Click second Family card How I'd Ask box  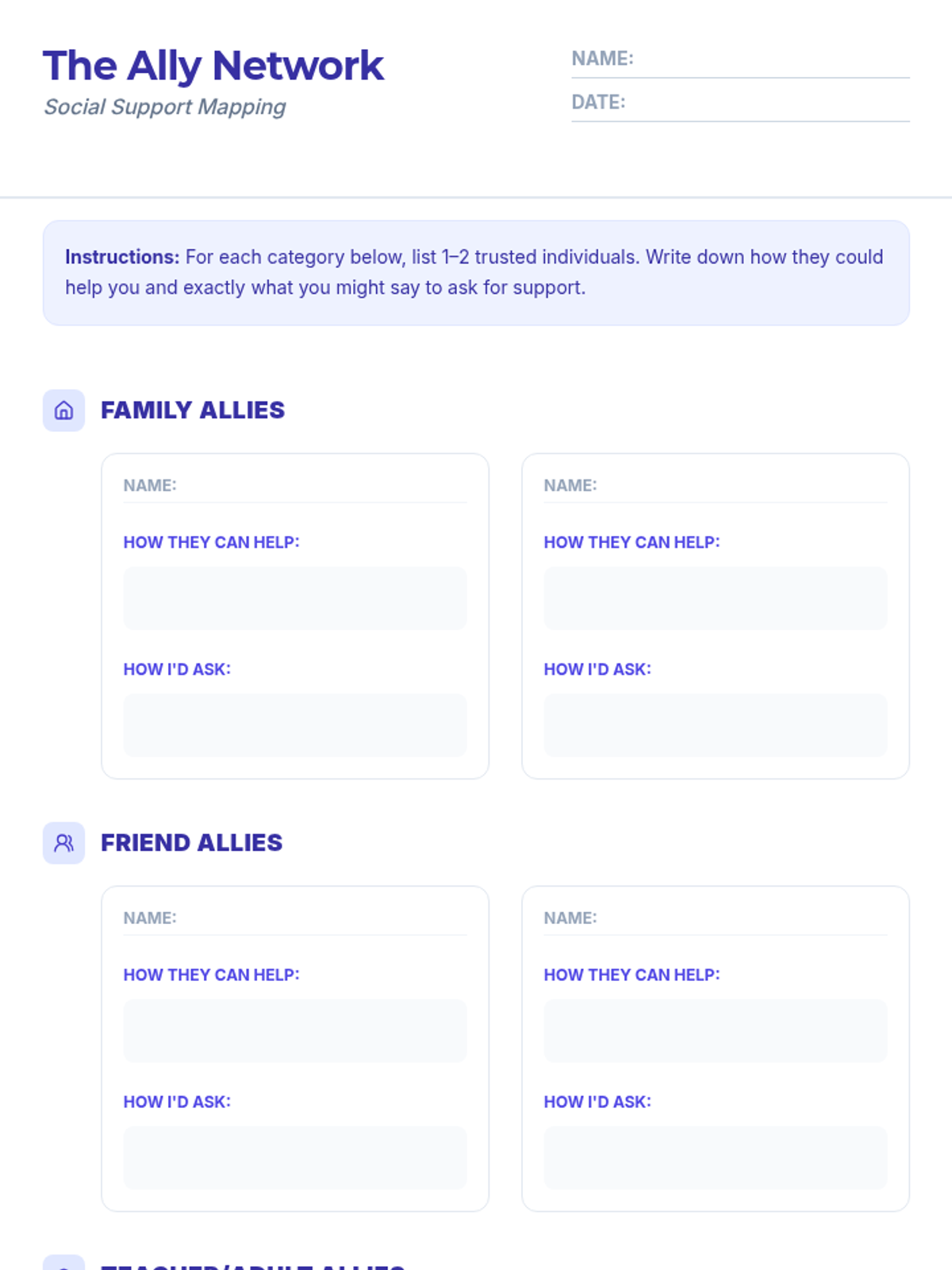(716, 725)
